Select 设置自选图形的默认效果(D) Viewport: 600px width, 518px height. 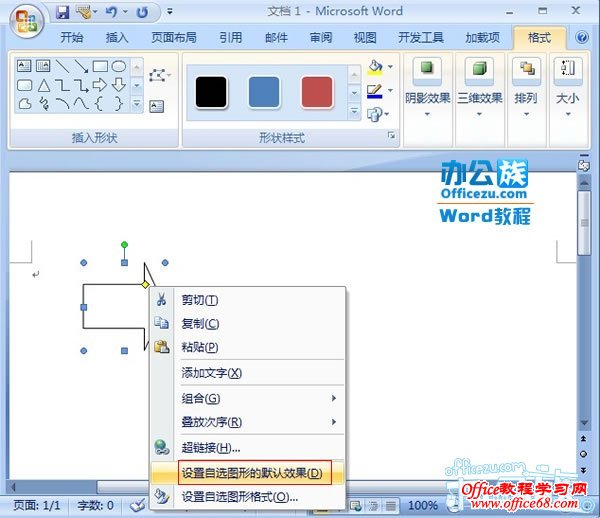tap(248, 473)
